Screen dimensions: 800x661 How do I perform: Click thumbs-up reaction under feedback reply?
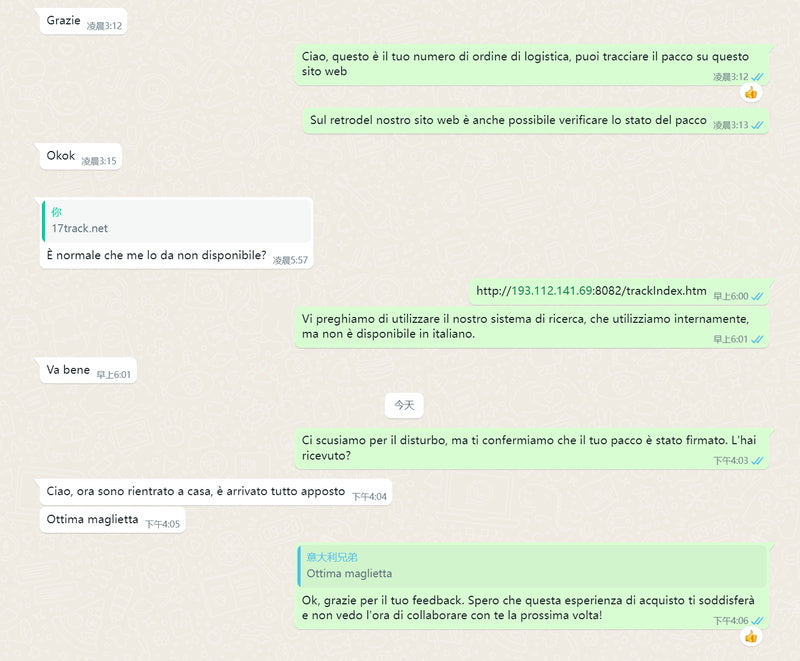click(x=751, y=637)
